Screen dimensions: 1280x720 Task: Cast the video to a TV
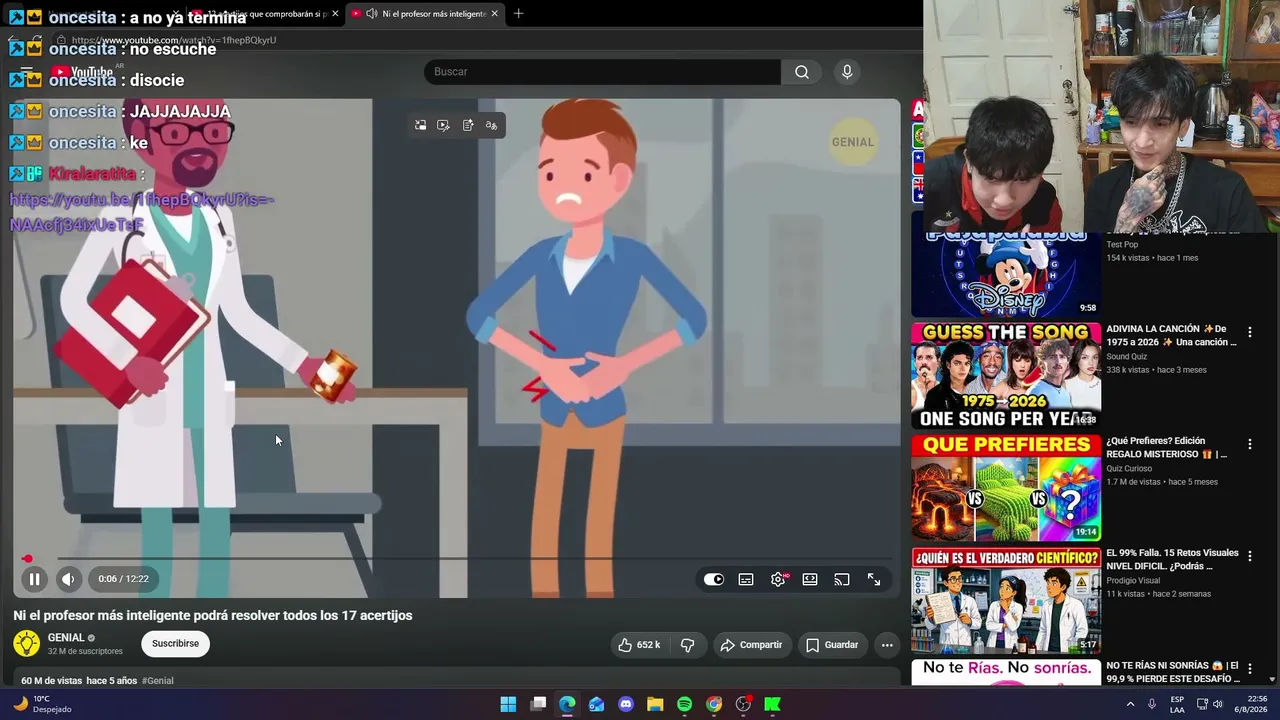pos(842,579)
